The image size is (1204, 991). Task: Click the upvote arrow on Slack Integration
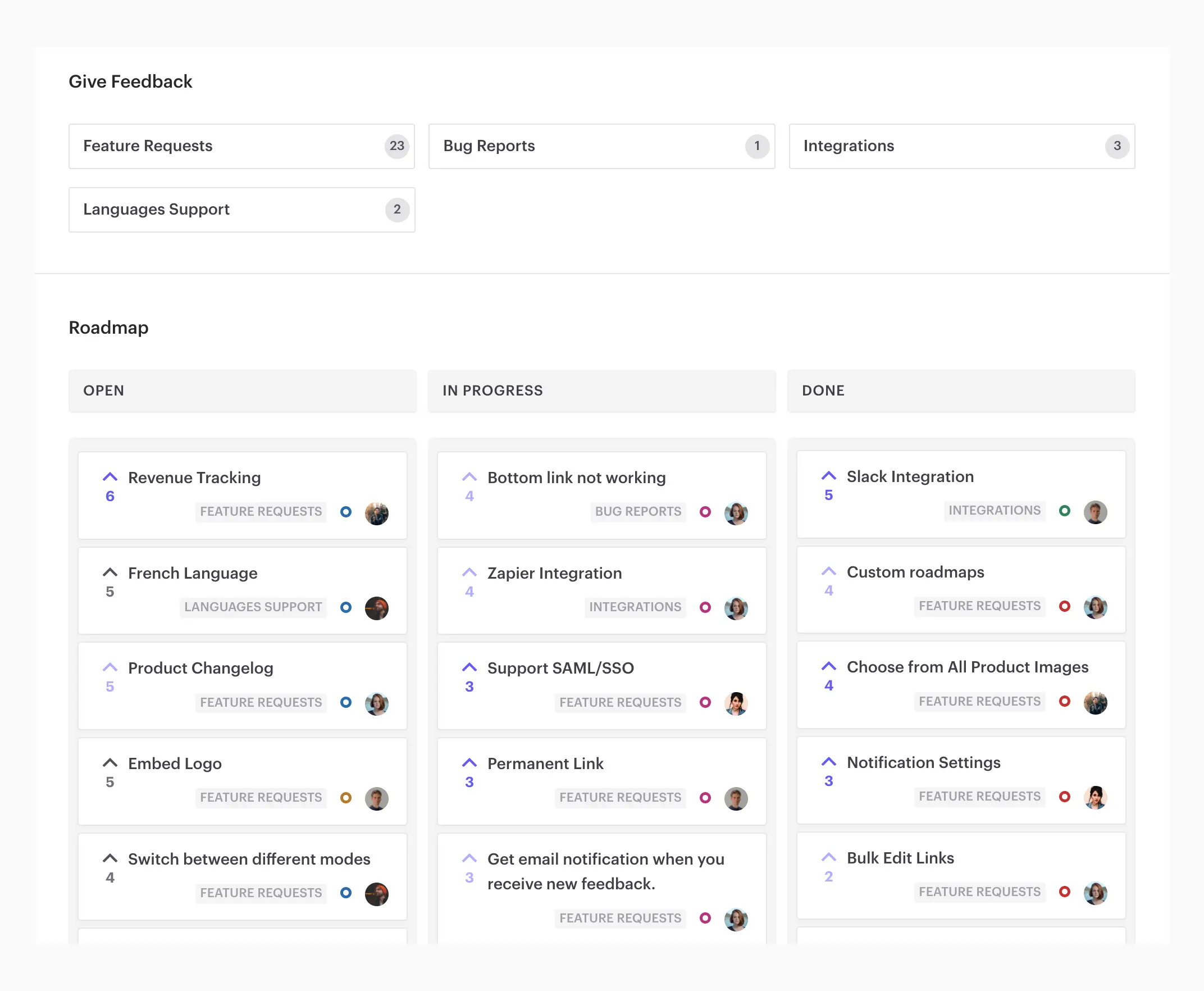click(x=828, y=476)
